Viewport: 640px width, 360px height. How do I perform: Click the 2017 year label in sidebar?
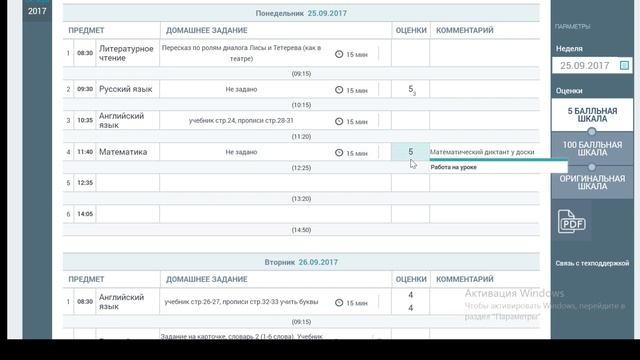[37, 11]
